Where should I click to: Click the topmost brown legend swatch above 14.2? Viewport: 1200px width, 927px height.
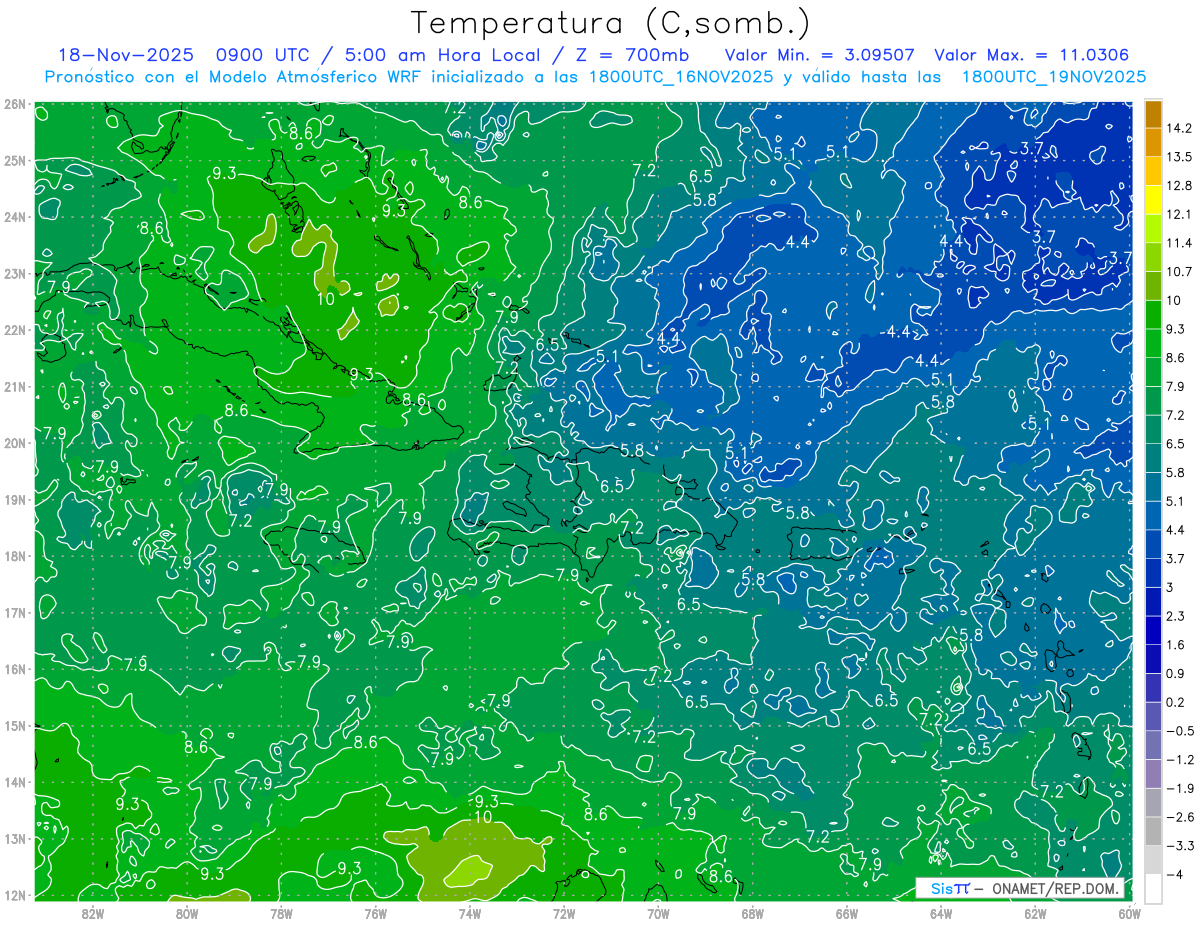[x=1152, y=113]
